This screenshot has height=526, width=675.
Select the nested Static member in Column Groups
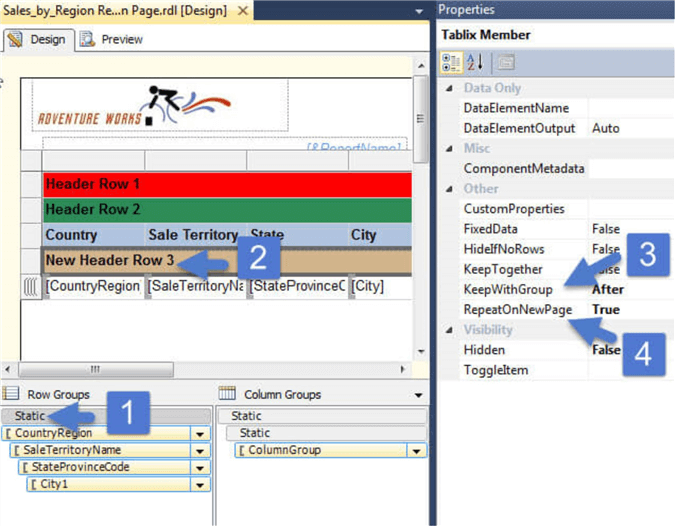coord(327,433)
